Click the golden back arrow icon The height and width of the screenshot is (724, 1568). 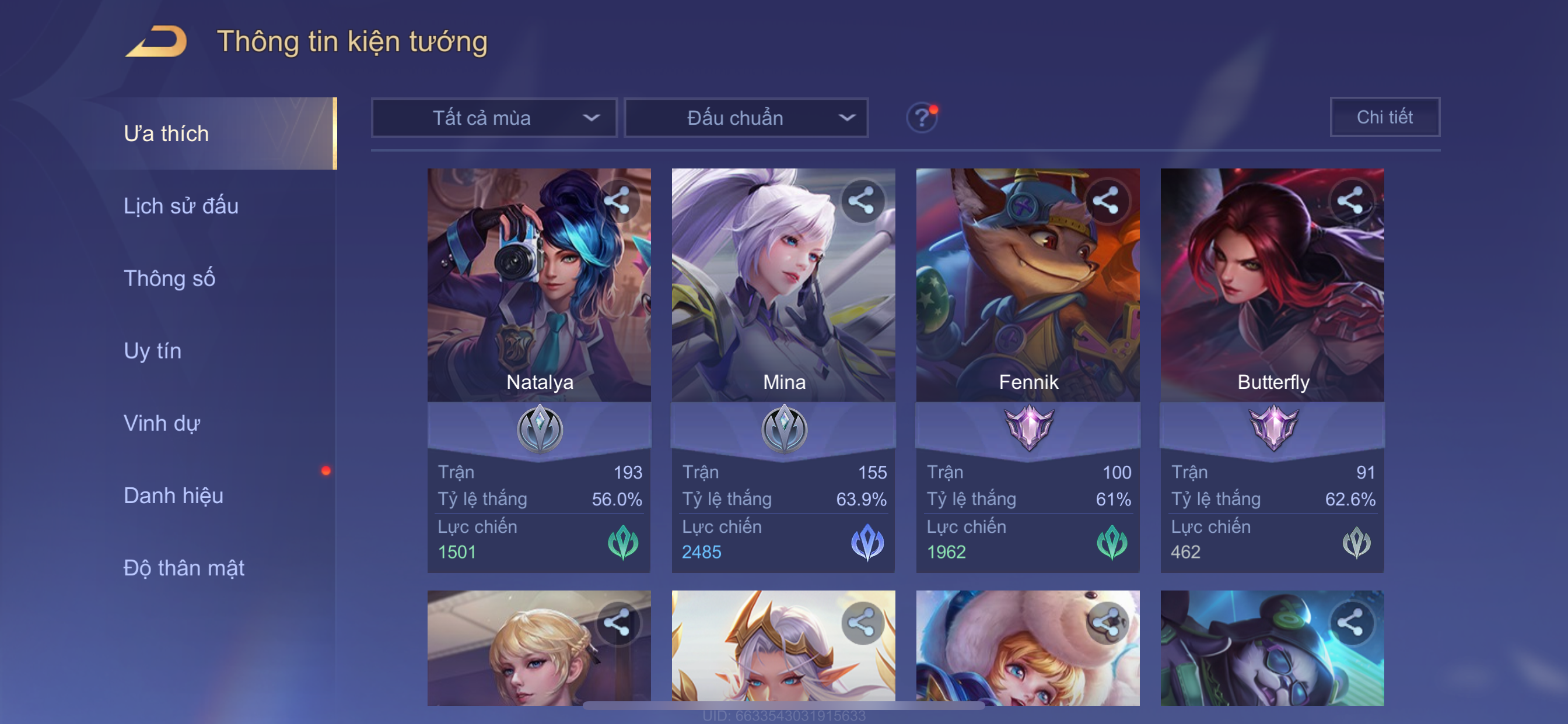[x=157, y=41]
